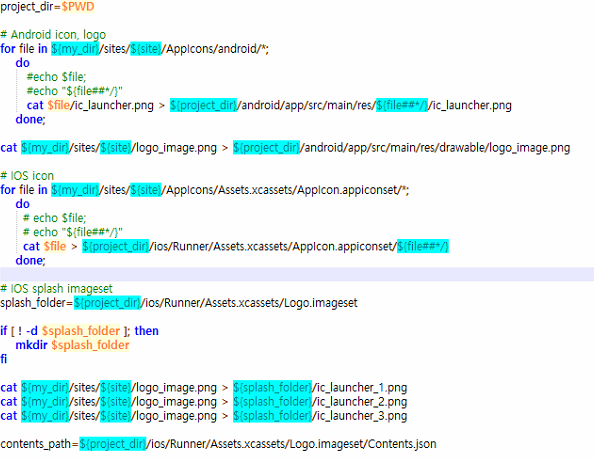Click '/android/app/src/main/res/' in the ic_launcher line
This screenshot has height=460, width=594.
tap(306, 105)
